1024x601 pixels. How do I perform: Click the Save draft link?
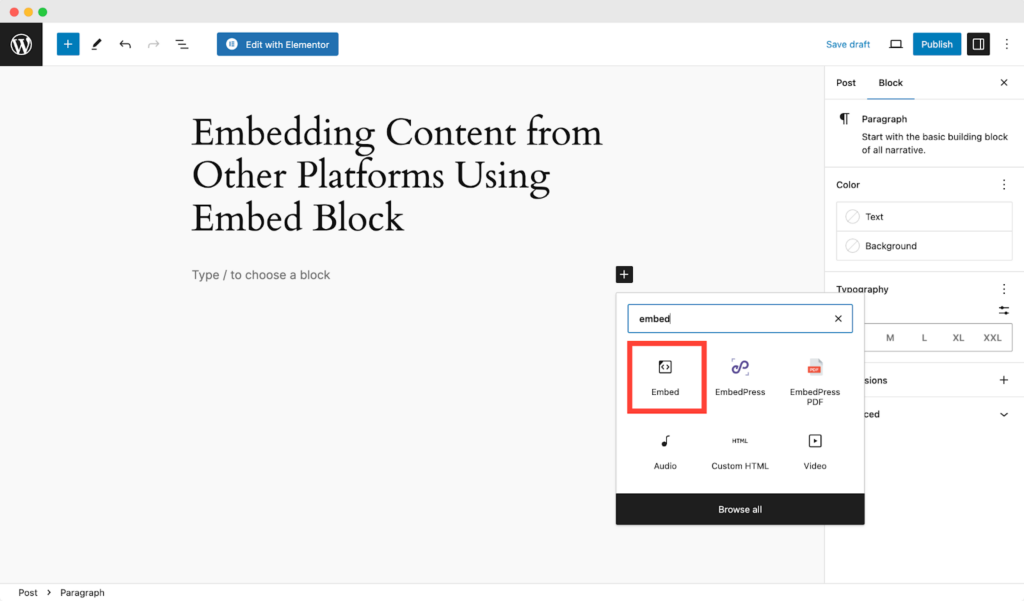coord(848,44)
